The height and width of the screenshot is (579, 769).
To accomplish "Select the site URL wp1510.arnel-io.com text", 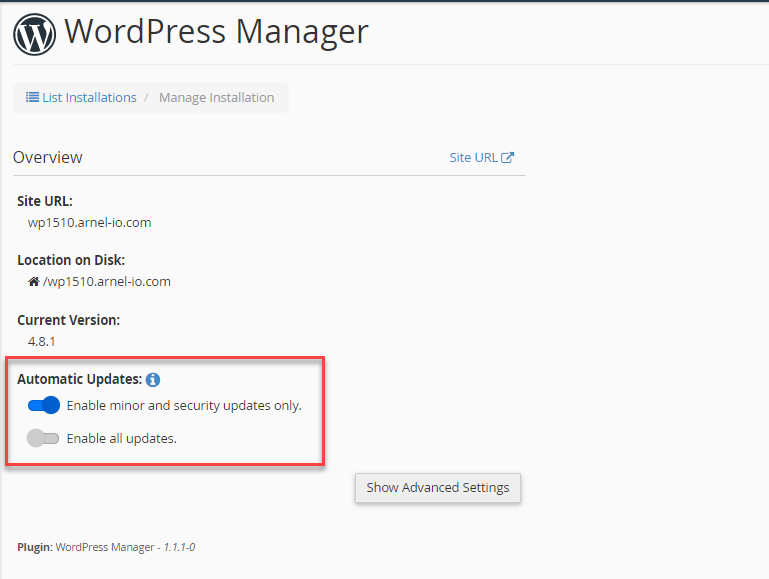I will point(89,223).
